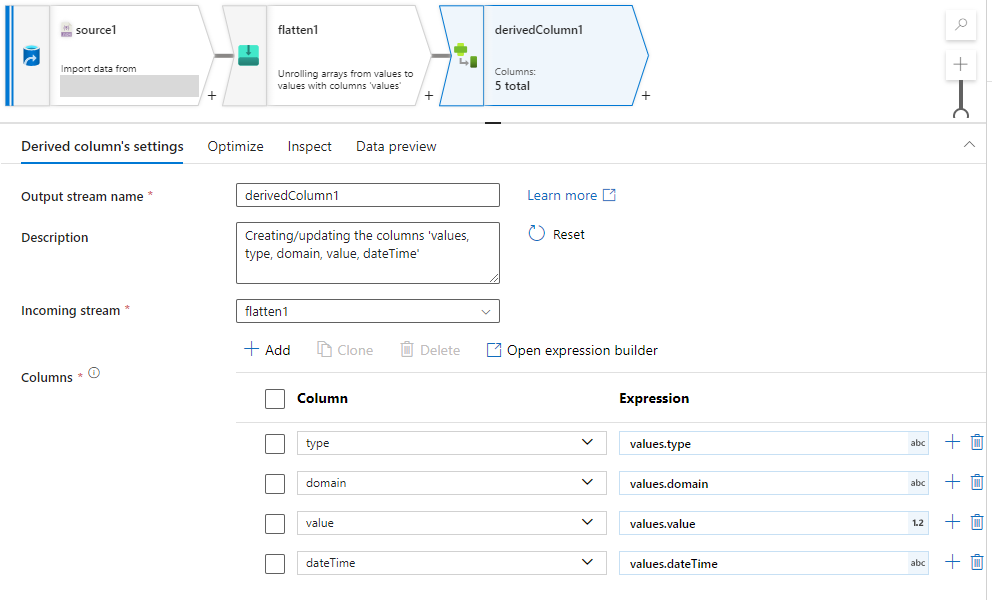Click the trash icon for dateTime row
Viewport: 992px width, 600px height.
click(x=977, y=563)
